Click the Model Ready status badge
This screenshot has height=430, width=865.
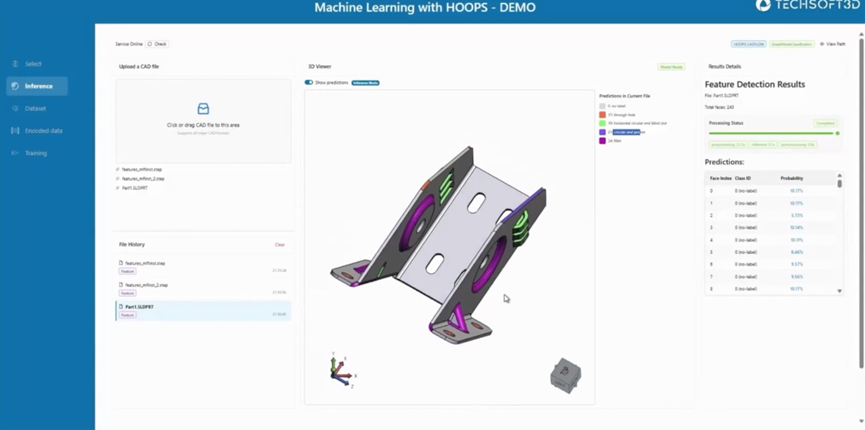pos(671,67)
